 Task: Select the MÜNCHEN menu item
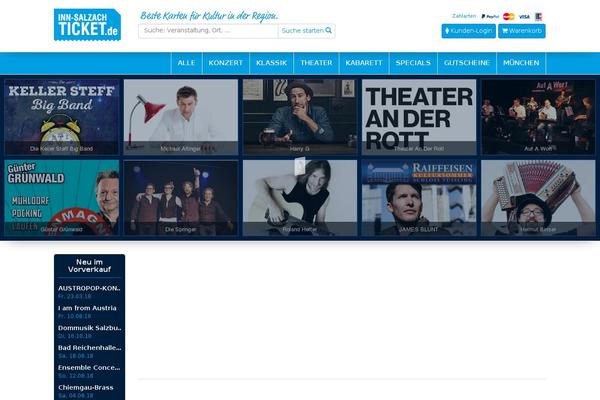coord(521,63)
